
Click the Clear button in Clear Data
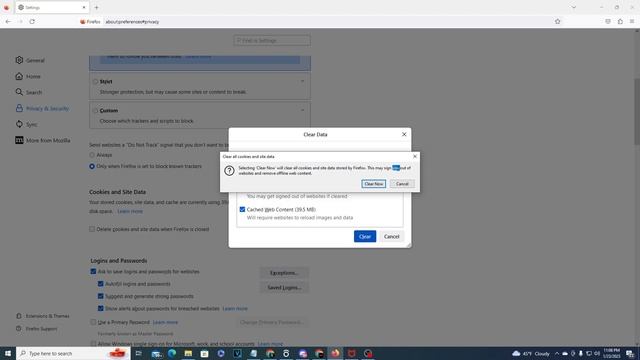click(365, 236)
